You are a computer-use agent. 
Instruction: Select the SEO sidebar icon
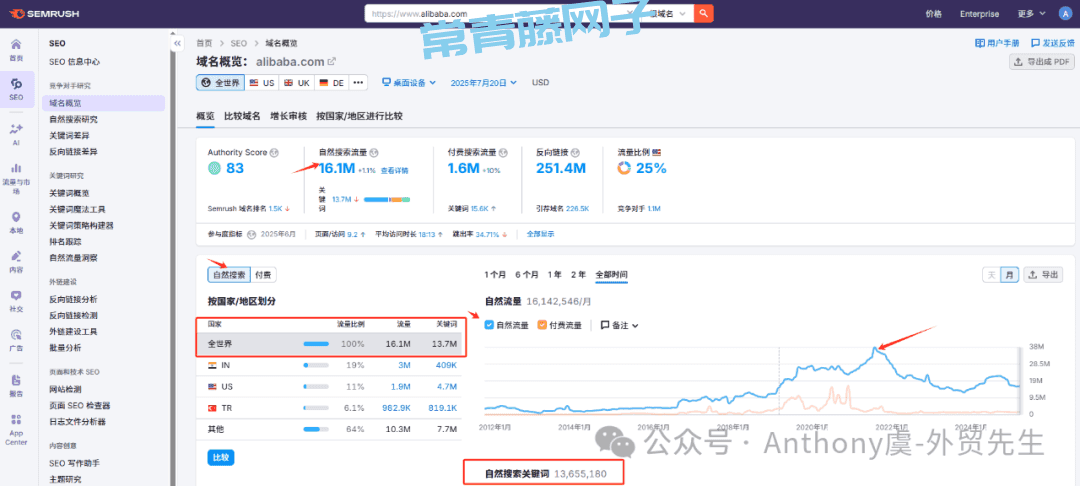pyautogui.click(x=16, y=89)
